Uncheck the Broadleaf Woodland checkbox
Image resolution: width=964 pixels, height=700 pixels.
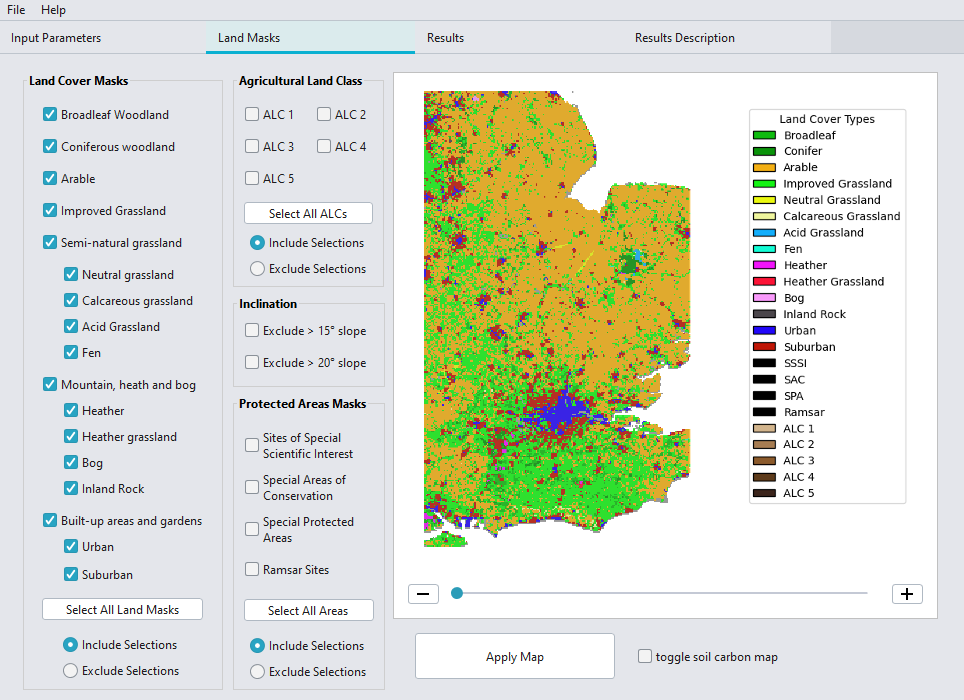50,115
